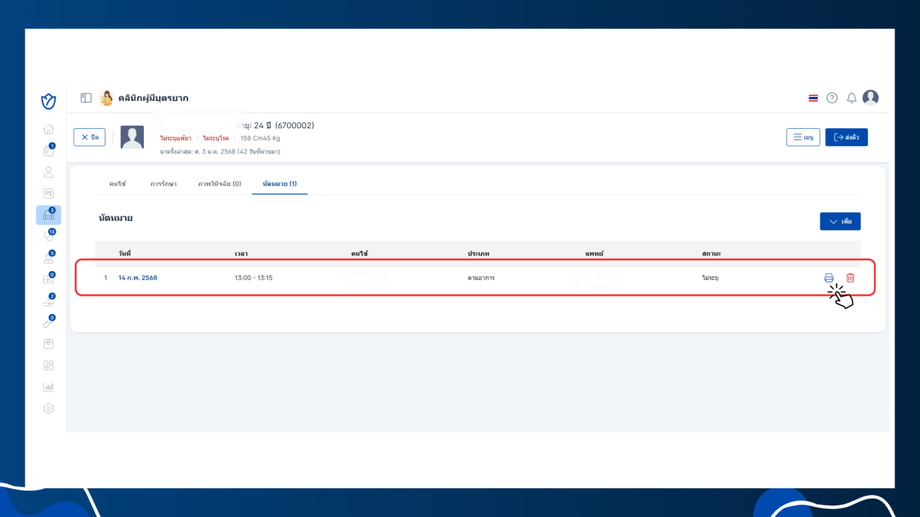The width and height of the screenshot is (920, 517).
Task: Click the red ไม่ระบุแพ้ยา allergy label
Action: (x=175, y=138)
